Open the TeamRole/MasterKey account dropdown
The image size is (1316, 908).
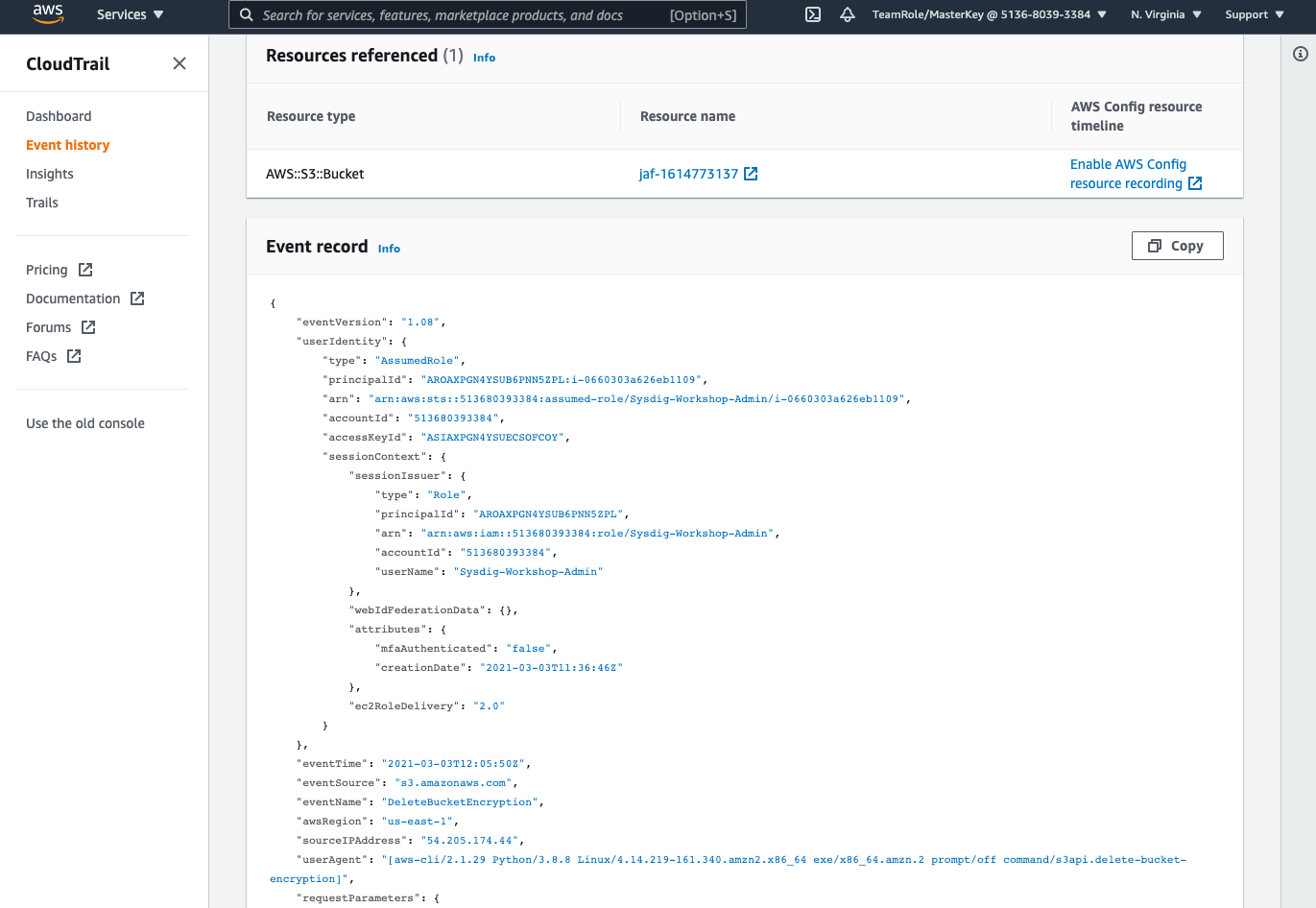[x=990, y=14]
